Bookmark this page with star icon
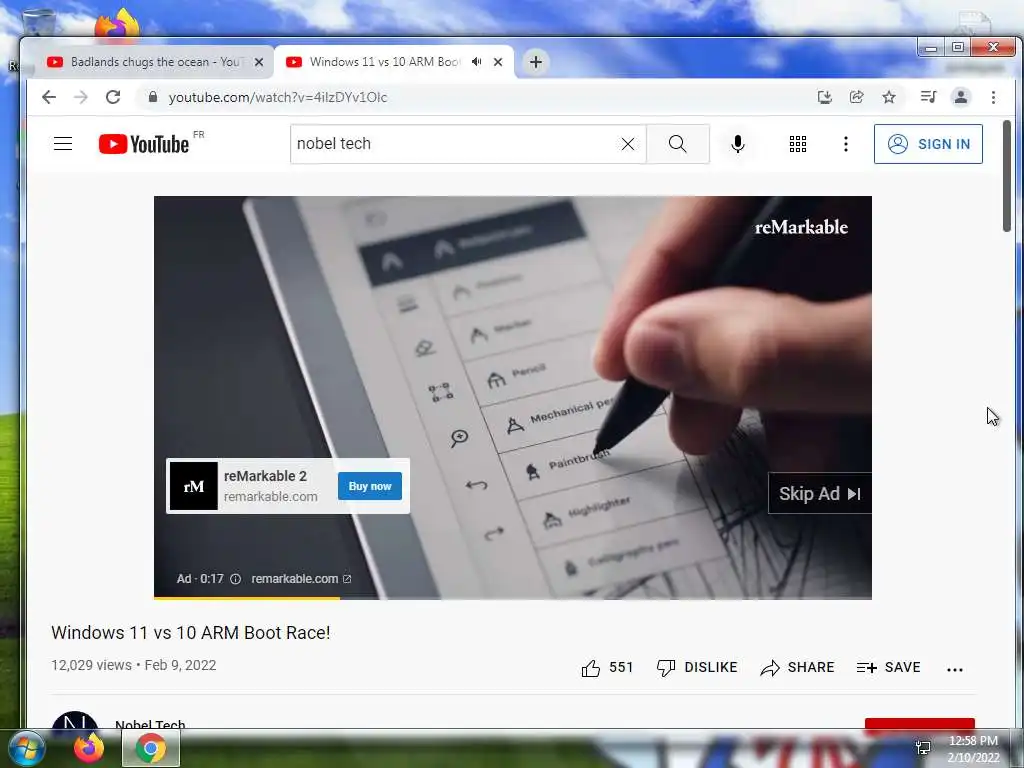The height and width of the screenshot is (768, 1024). click(x=889, y=97)
